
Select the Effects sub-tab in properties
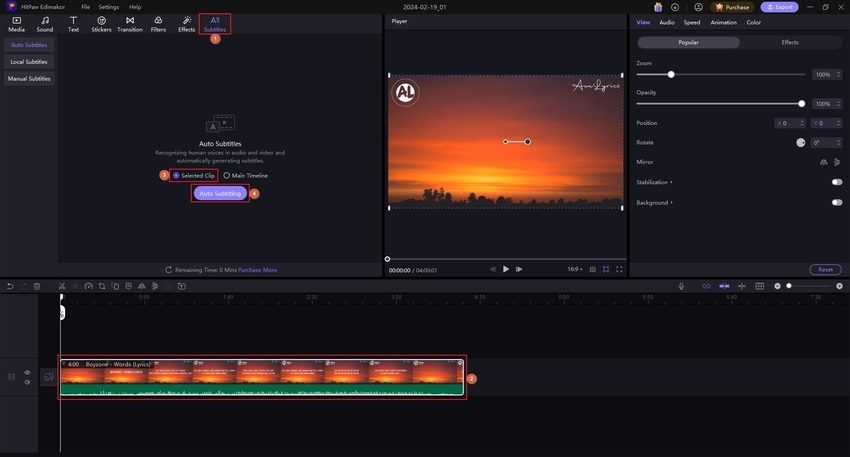click(x=790, y=42)
